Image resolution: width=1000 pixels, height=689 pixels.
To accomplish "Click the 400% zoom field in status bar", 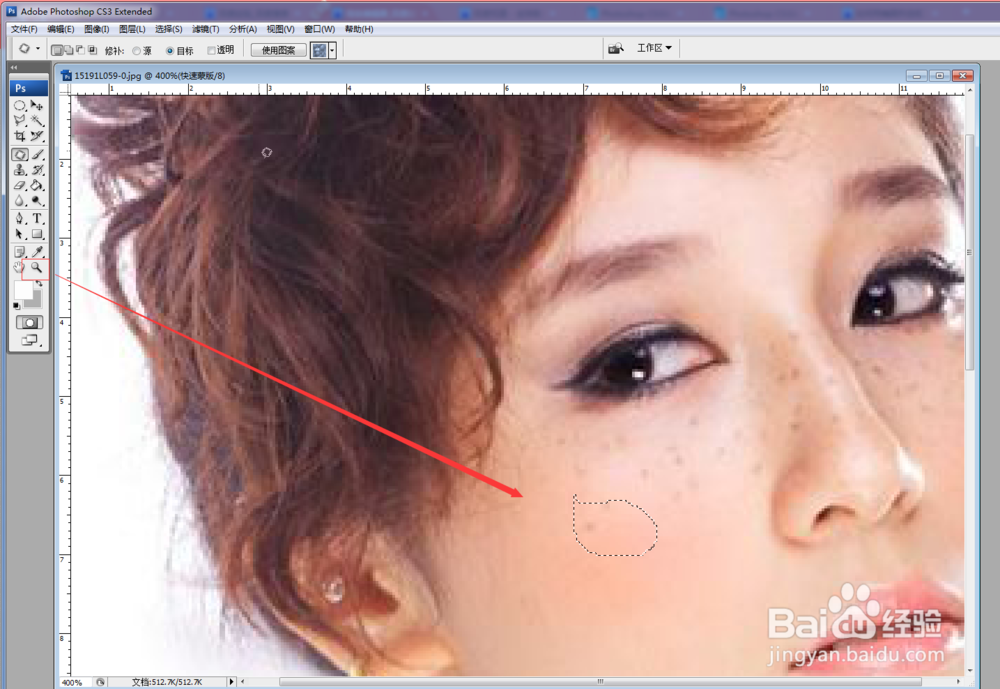I will pos(70,682).
